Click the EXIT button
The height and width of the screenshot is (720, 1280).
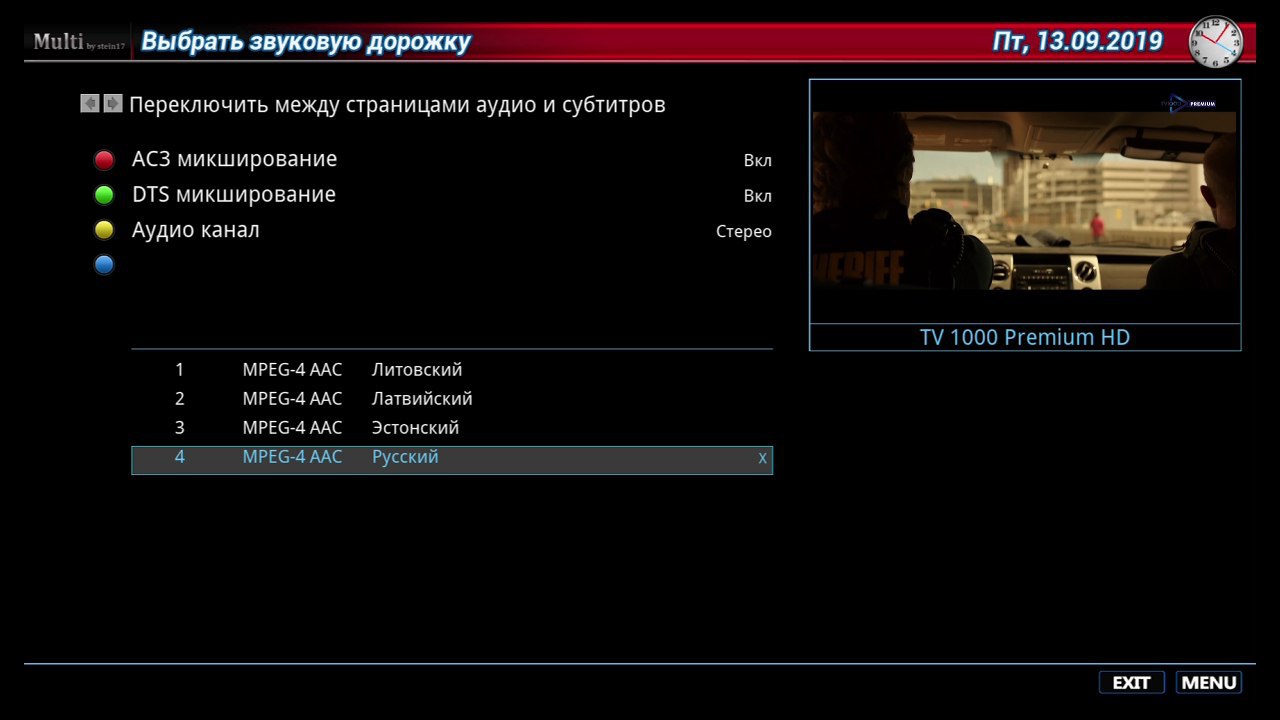point(1132,683)
